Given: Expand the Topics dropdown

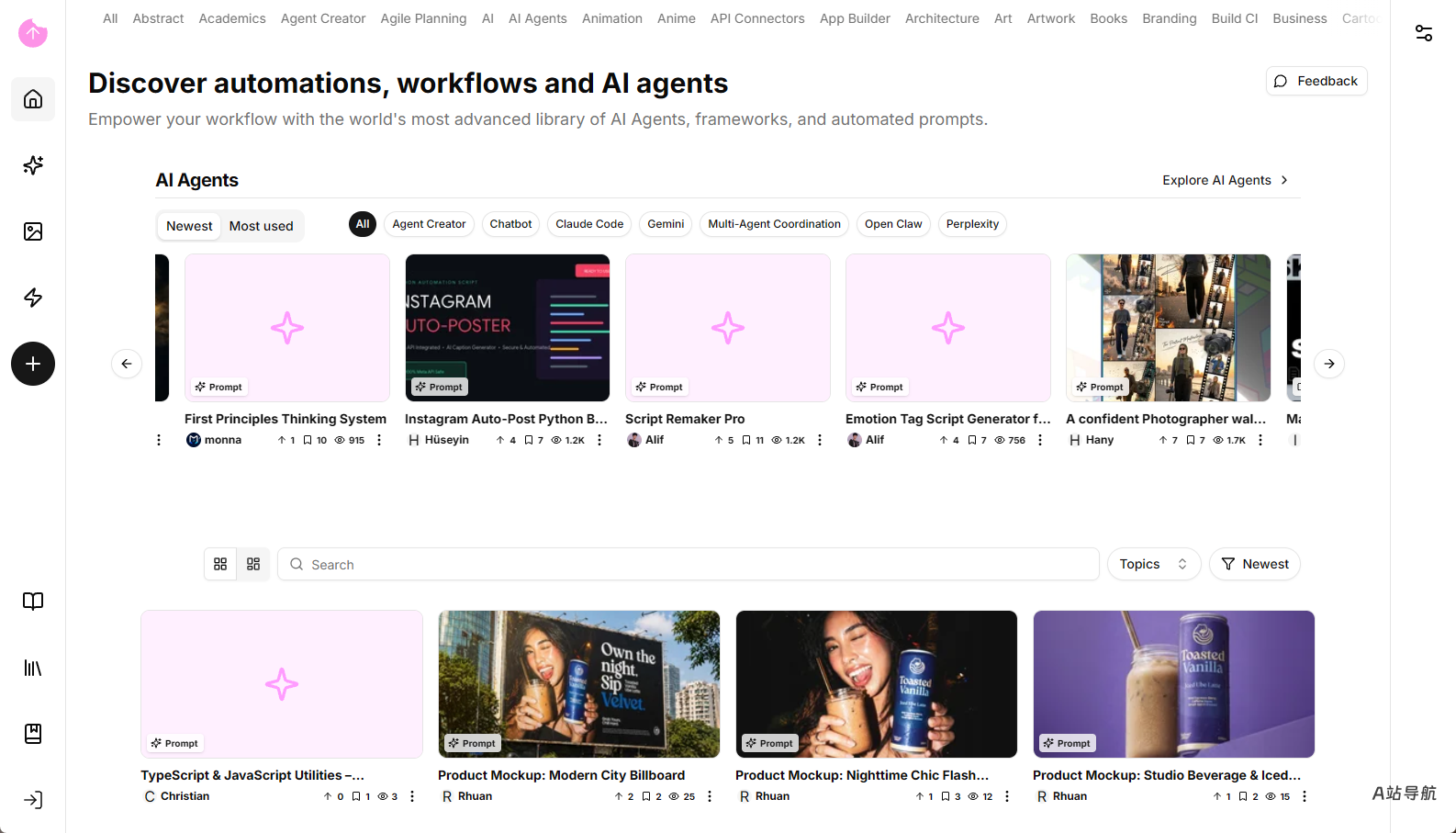Looking at the screenshot, I should pyautogui.click(x=1153, y=564).
